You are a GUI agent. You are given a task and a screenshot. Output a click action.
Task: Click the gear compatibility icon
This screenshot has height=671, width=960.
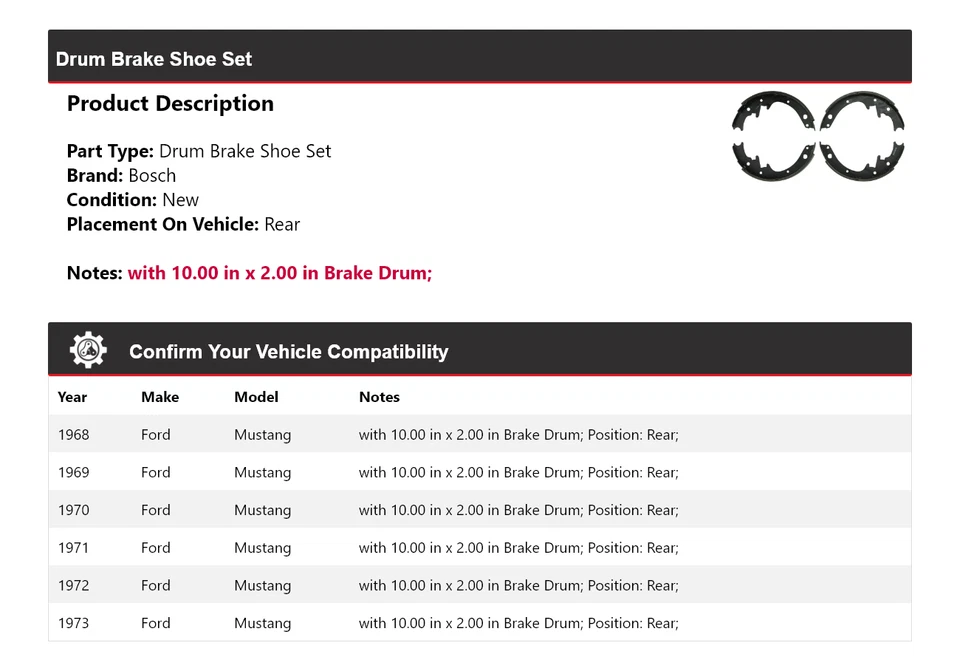[x=88, y=350]
